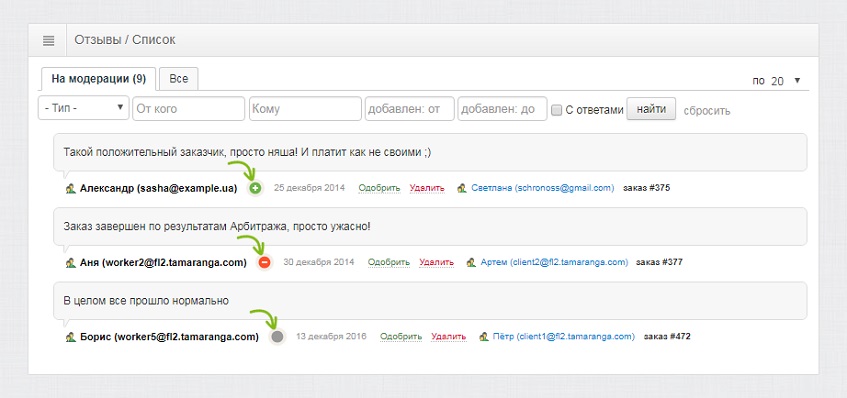Open the hamburger menu icon
This screenshot has height=398, width=847.
tap(48, 41)
